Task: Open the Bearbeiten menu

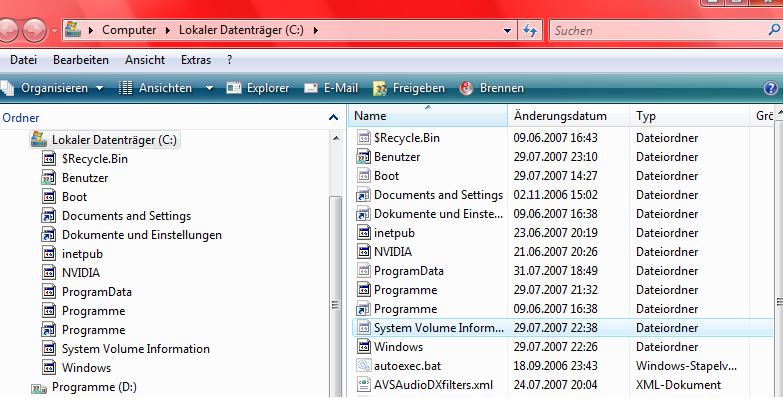Action: (x=81, y=60)
